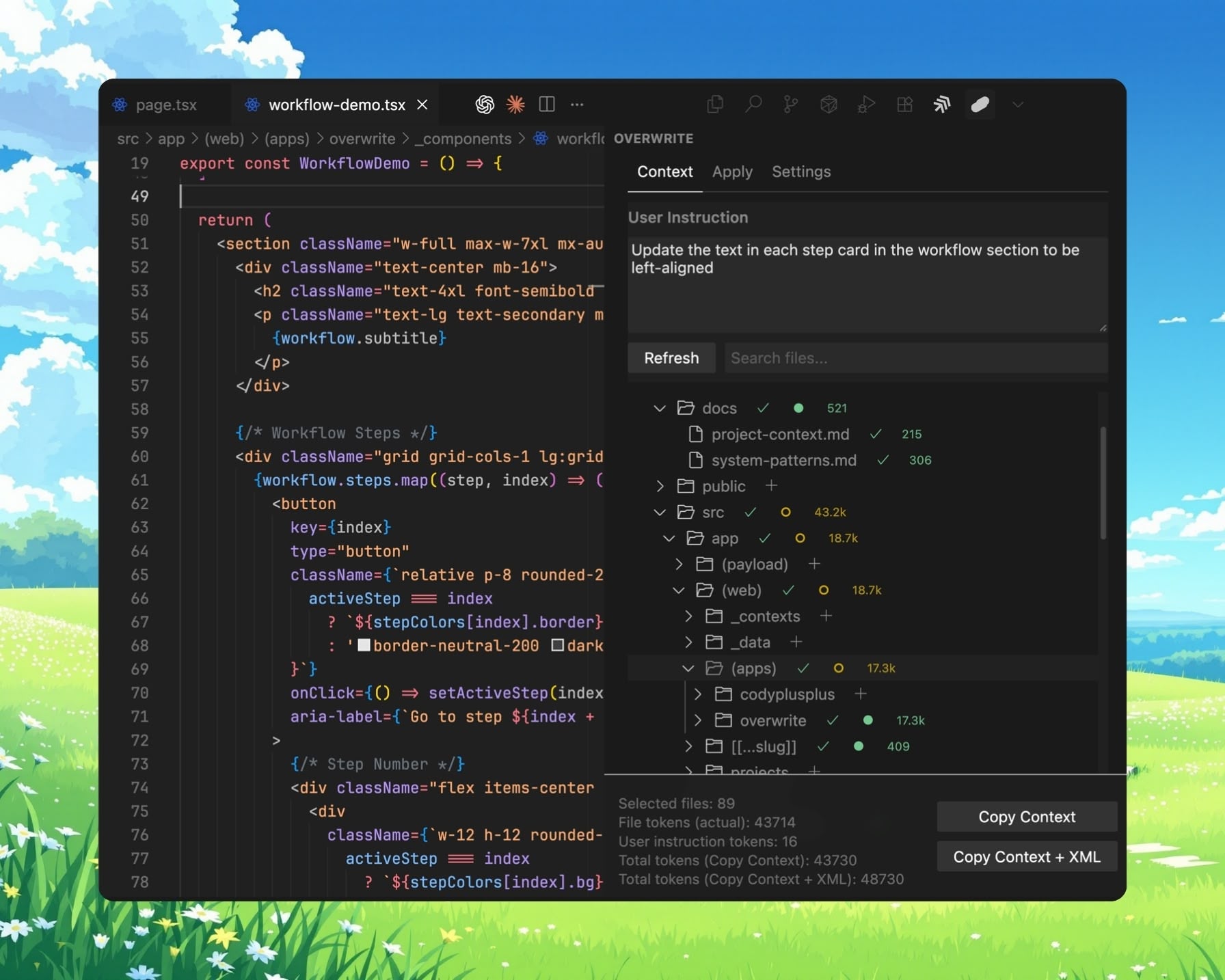The image size is (1225, 980).
Task: Select the triple-arrow Overwrite sidebar icon
Action: [x=942, y=104]
